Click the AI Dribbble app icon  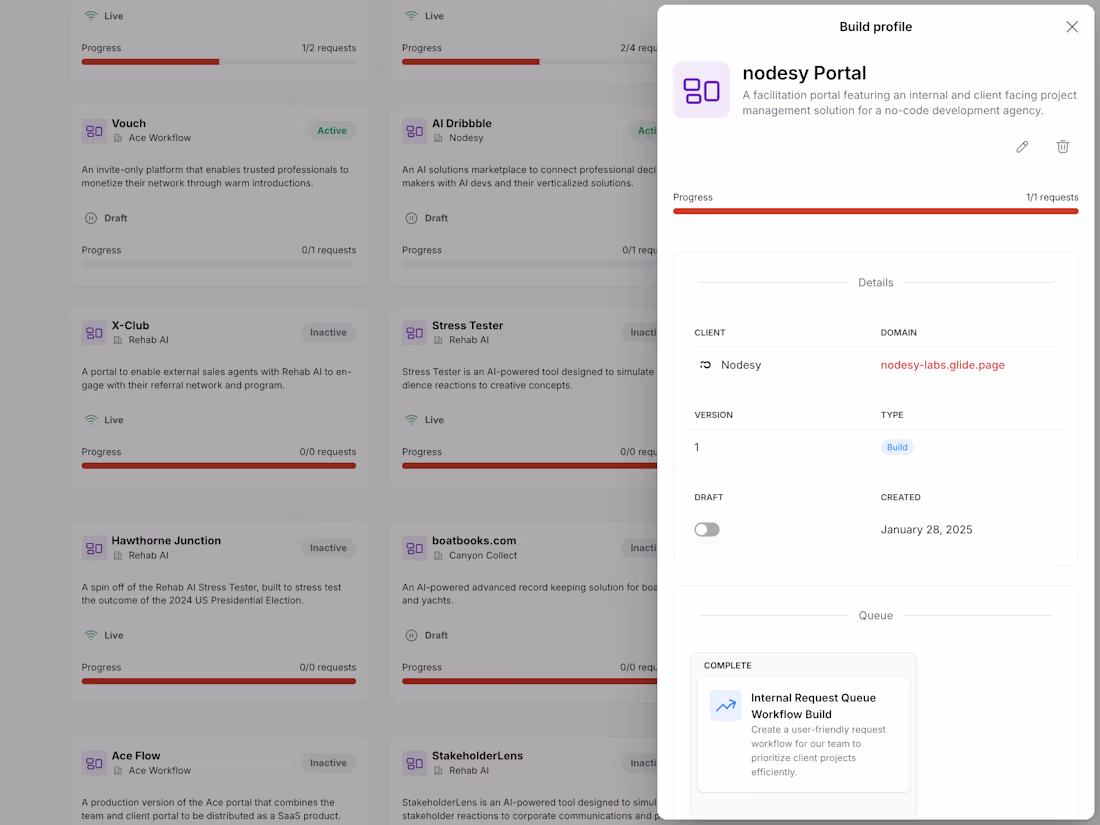coord(414,130)
